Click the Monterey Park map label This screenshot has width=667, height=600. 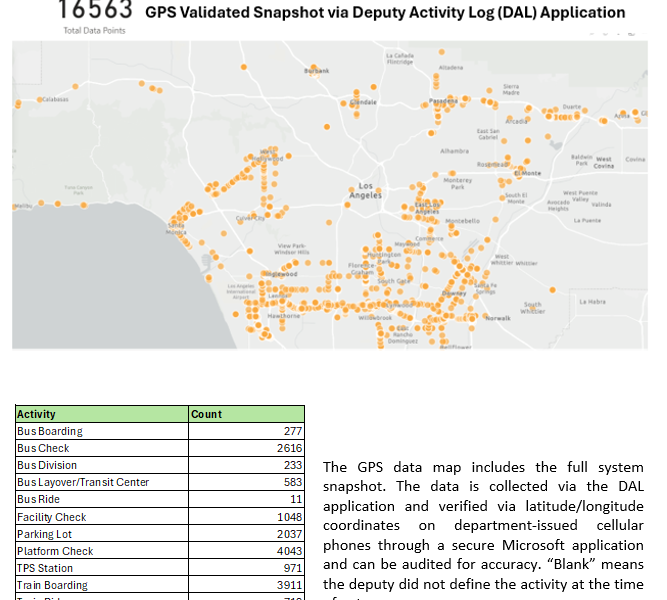coord(457,184)
